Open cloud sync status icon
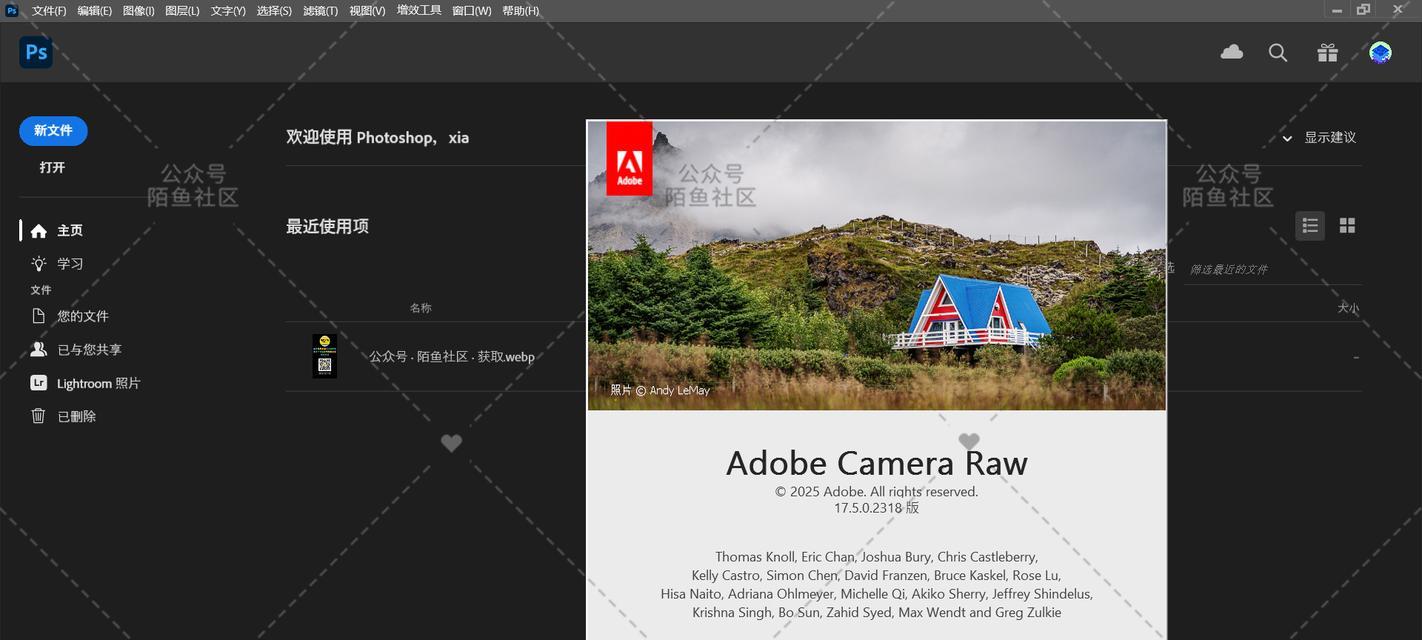The image size is (1422, 640). (1232, 52)
